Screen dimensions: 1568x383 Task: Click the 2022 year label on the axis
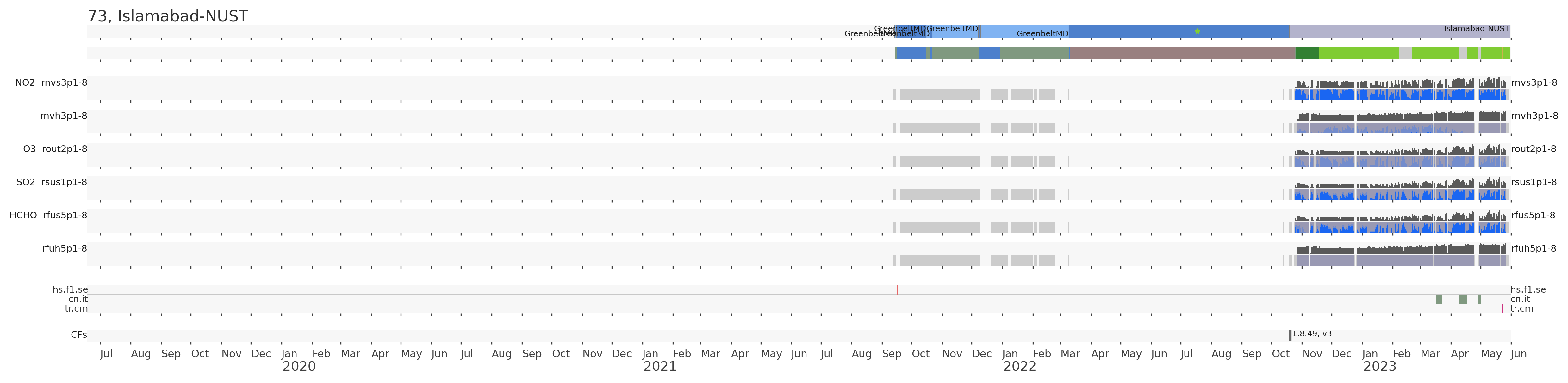tap(1020, 367)
